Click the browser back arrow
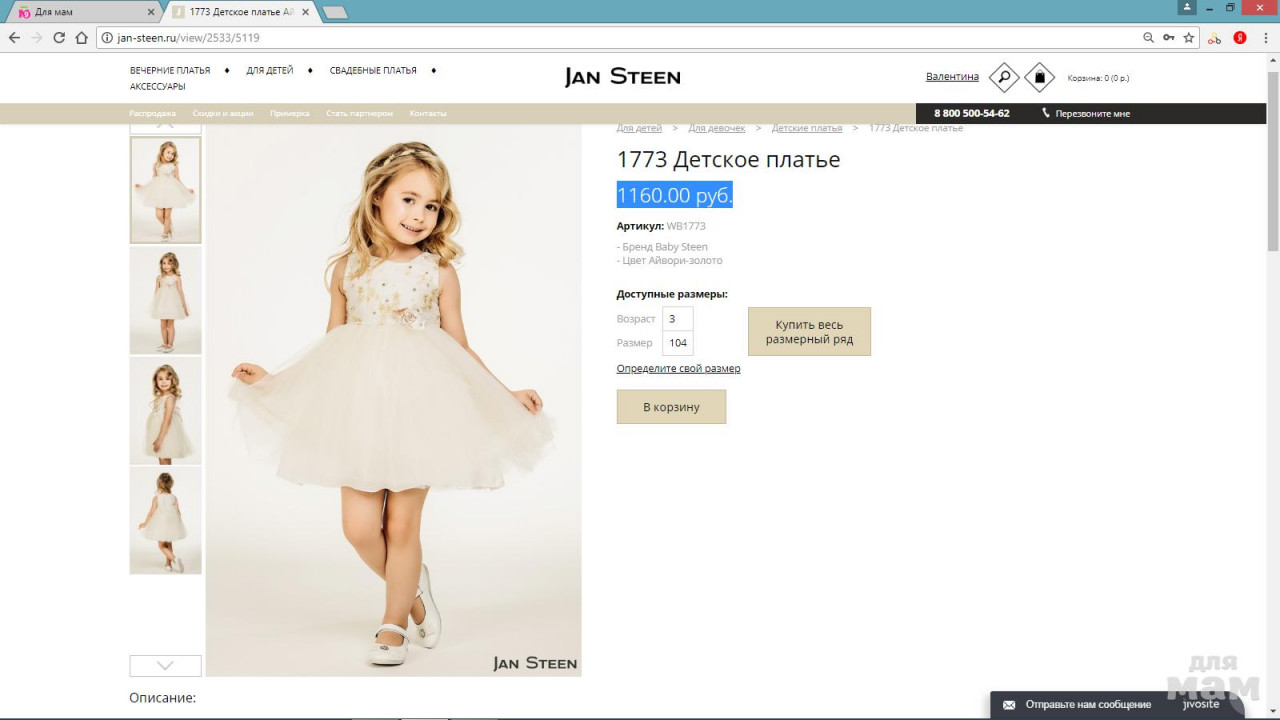Image resolution: width=1280 pixels, height=720 pixels. (14, 38)
